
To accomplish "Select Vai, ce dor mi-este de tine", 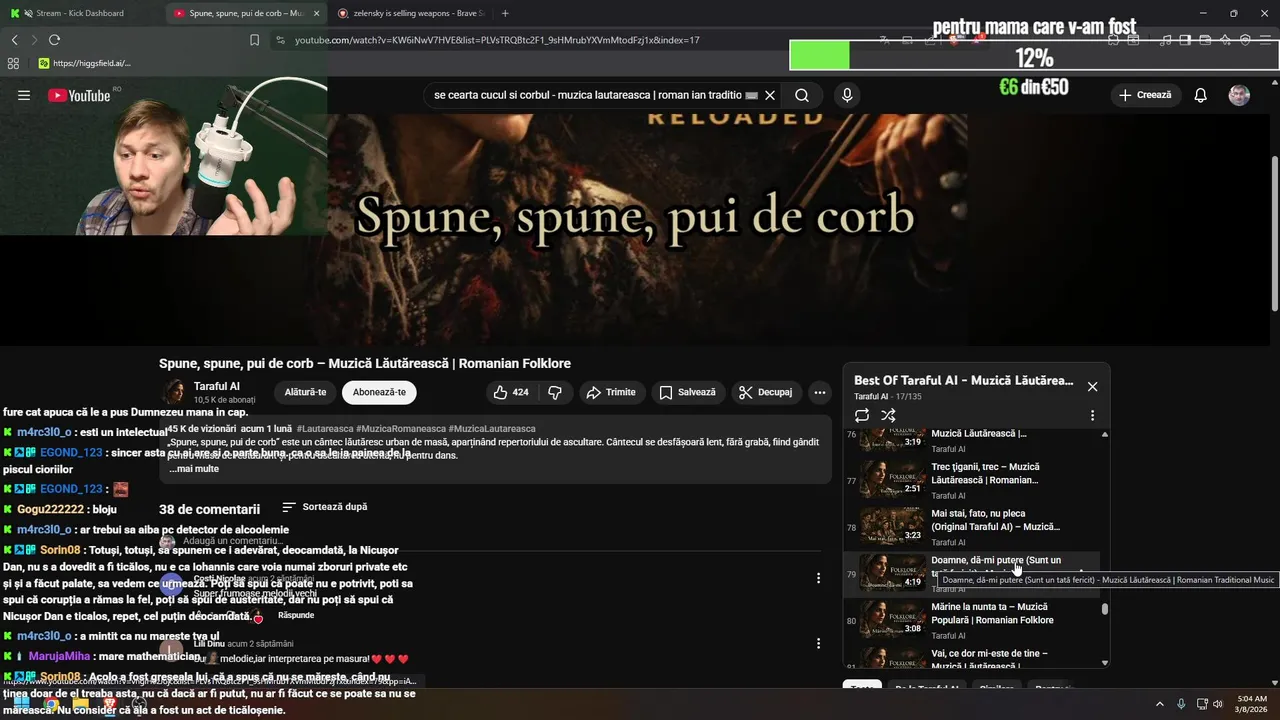I will (x=972, y=657).
